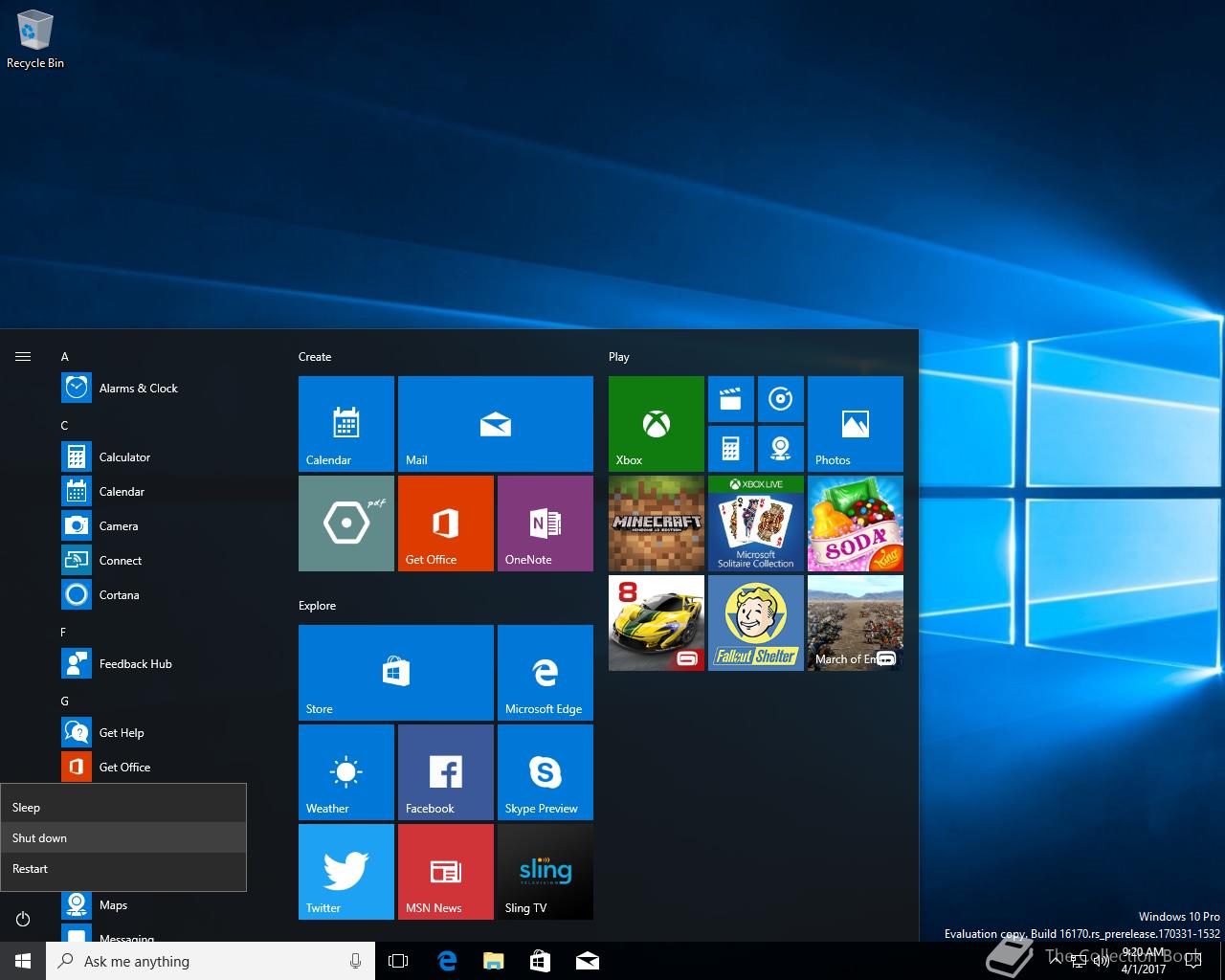Screen dimensions: 1225x980
Task: Open the Weather tile
Action: click(x=346, y=772)
